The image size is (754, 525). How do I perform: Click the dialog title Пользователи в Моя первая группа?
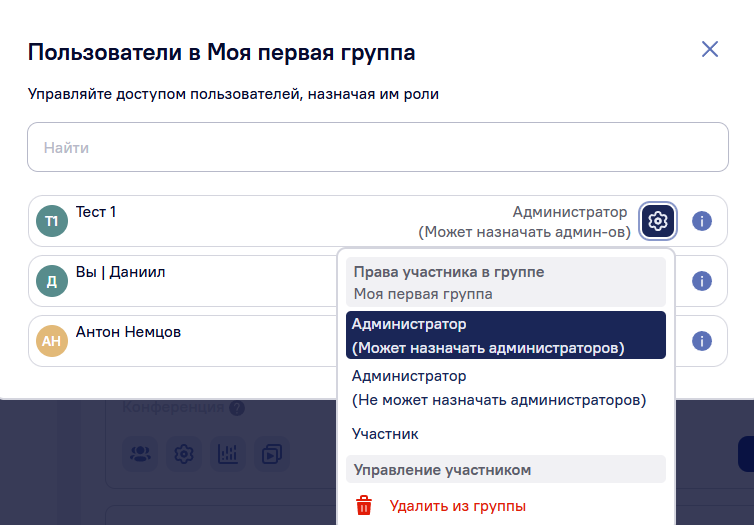(222, 52)
